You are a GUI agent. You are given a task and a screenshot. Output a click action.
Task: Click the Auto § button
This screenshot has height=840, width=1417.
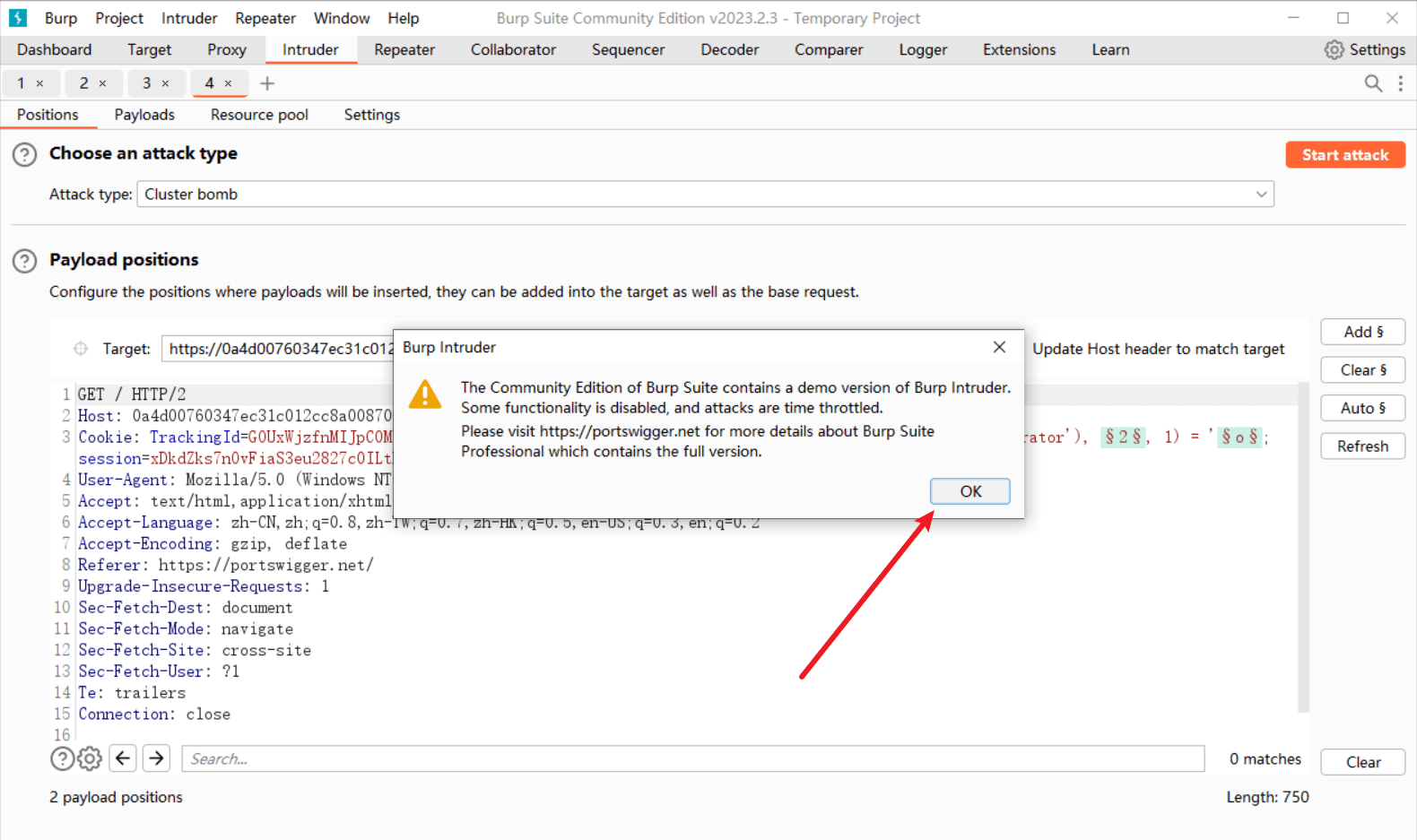click(x=1362, y=408)
